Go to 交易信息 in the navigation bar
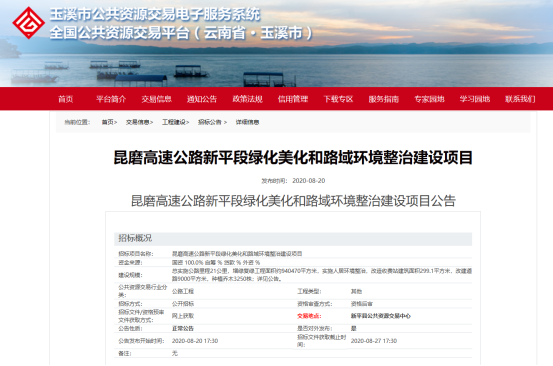This screenshot has height=366, width=553. [157, 99]
